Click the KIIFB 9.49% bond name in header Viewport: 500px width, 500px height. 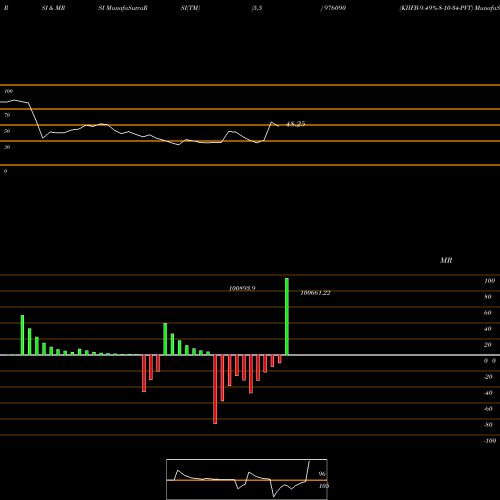pos(436,8)
